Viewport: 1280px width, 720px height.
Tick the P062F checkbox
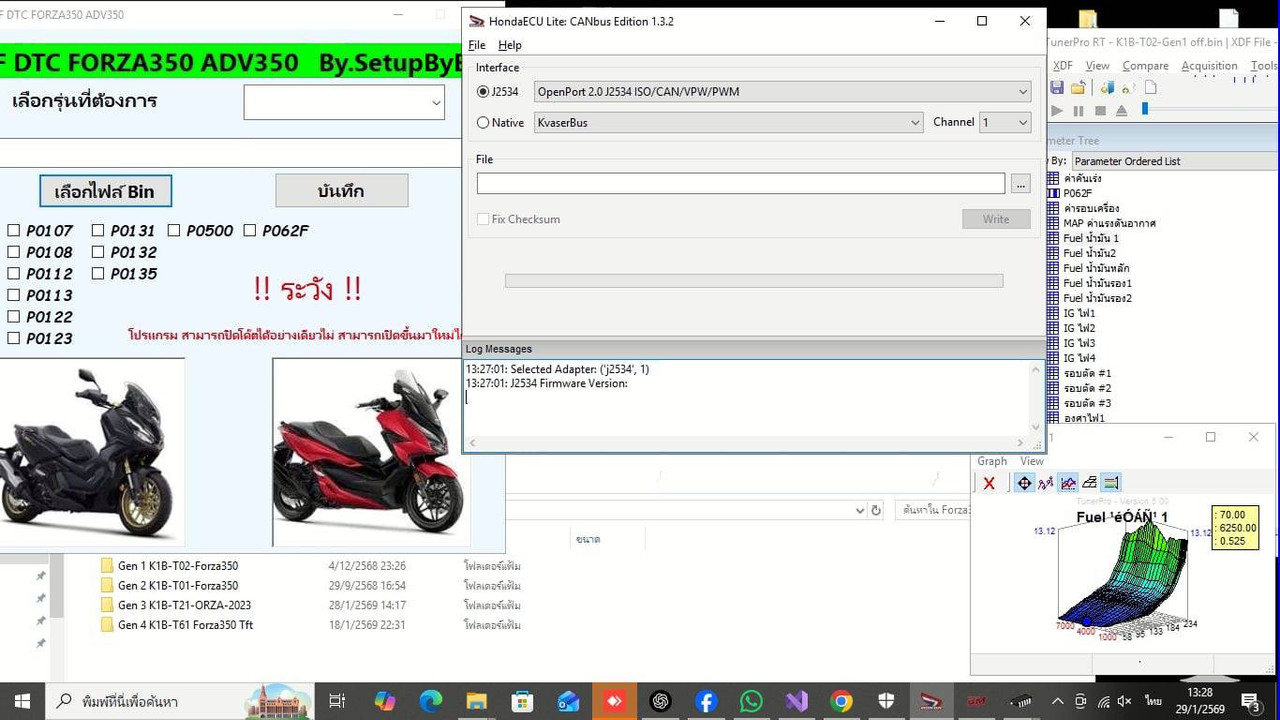coord(249,230)
